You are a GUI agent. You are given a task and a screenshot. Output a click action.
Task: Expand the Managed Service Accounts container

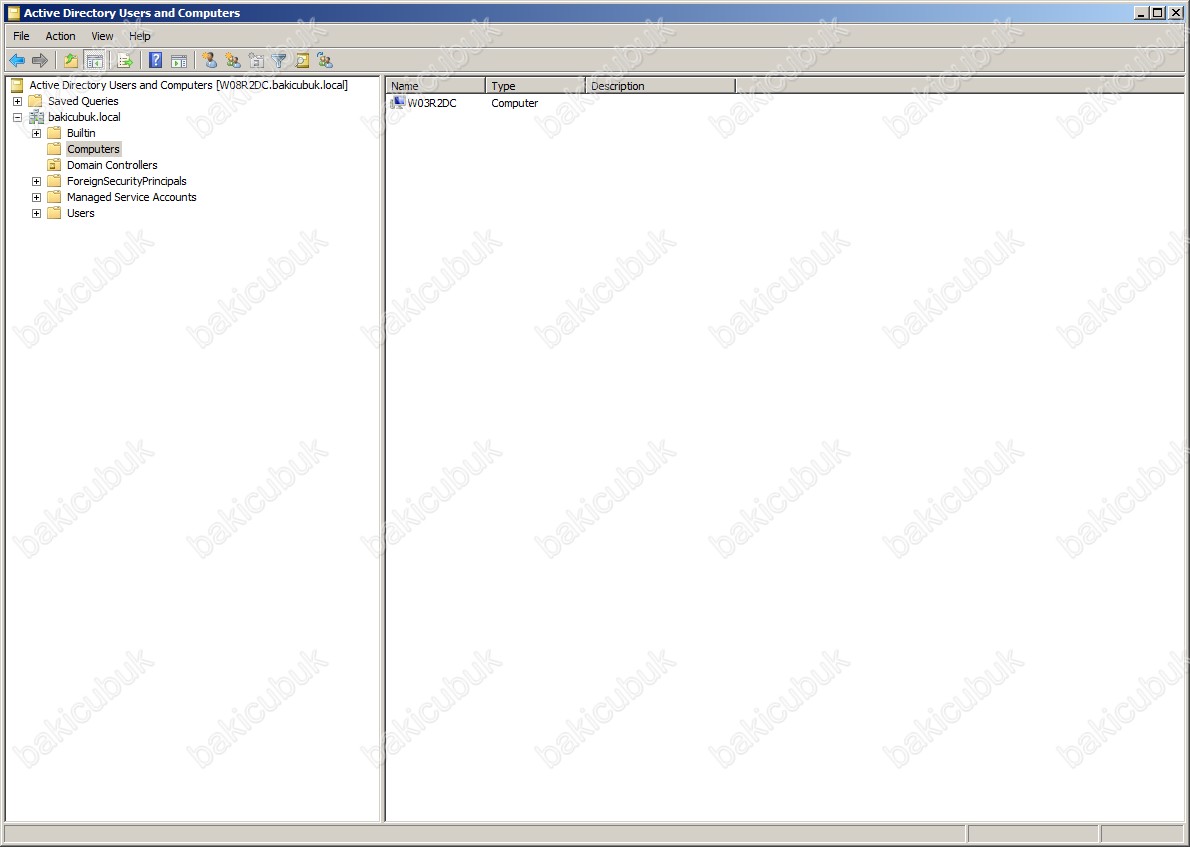pos(36,197)
